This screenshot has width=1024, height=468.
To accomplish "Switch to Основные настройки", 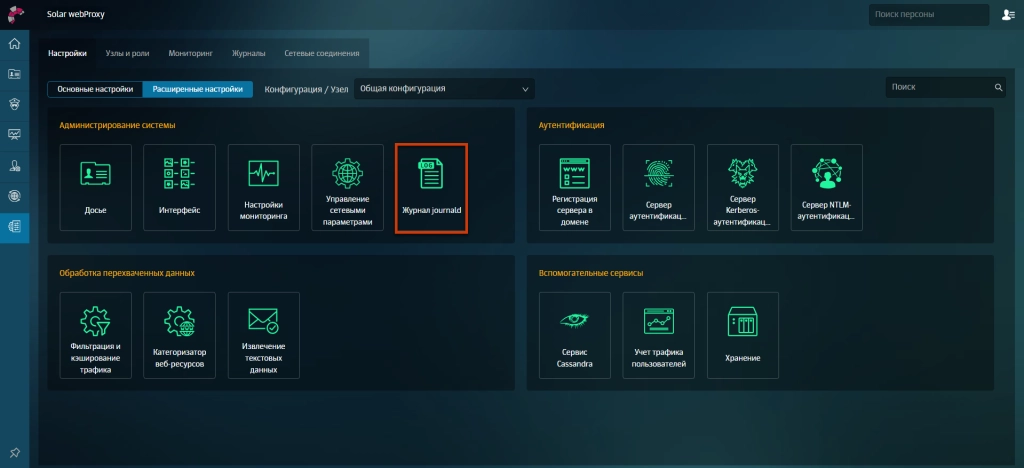I will pos(95,89).
